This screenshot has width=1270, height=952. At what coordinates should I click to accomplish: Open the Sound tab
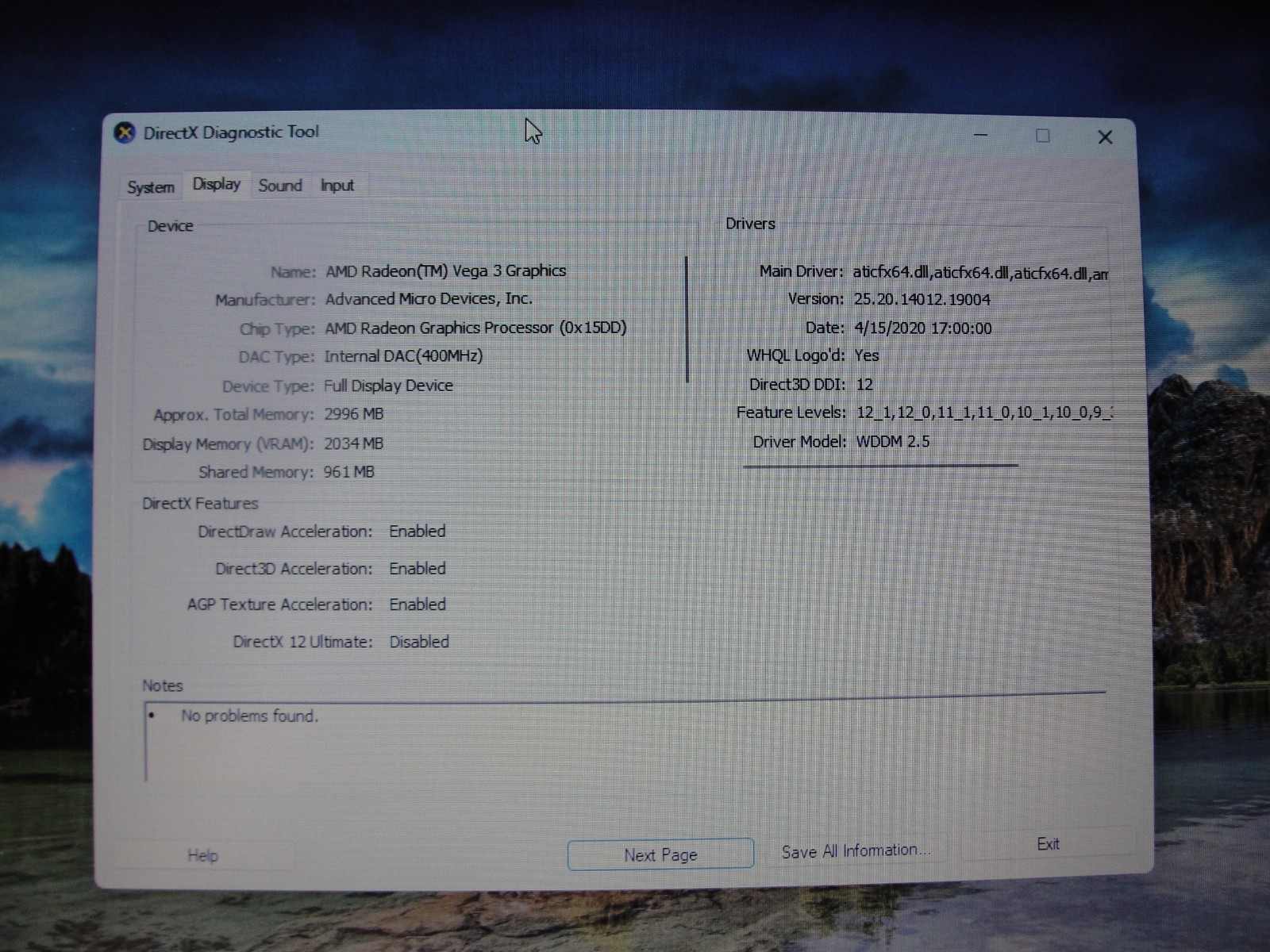click(x=280, y=186)
